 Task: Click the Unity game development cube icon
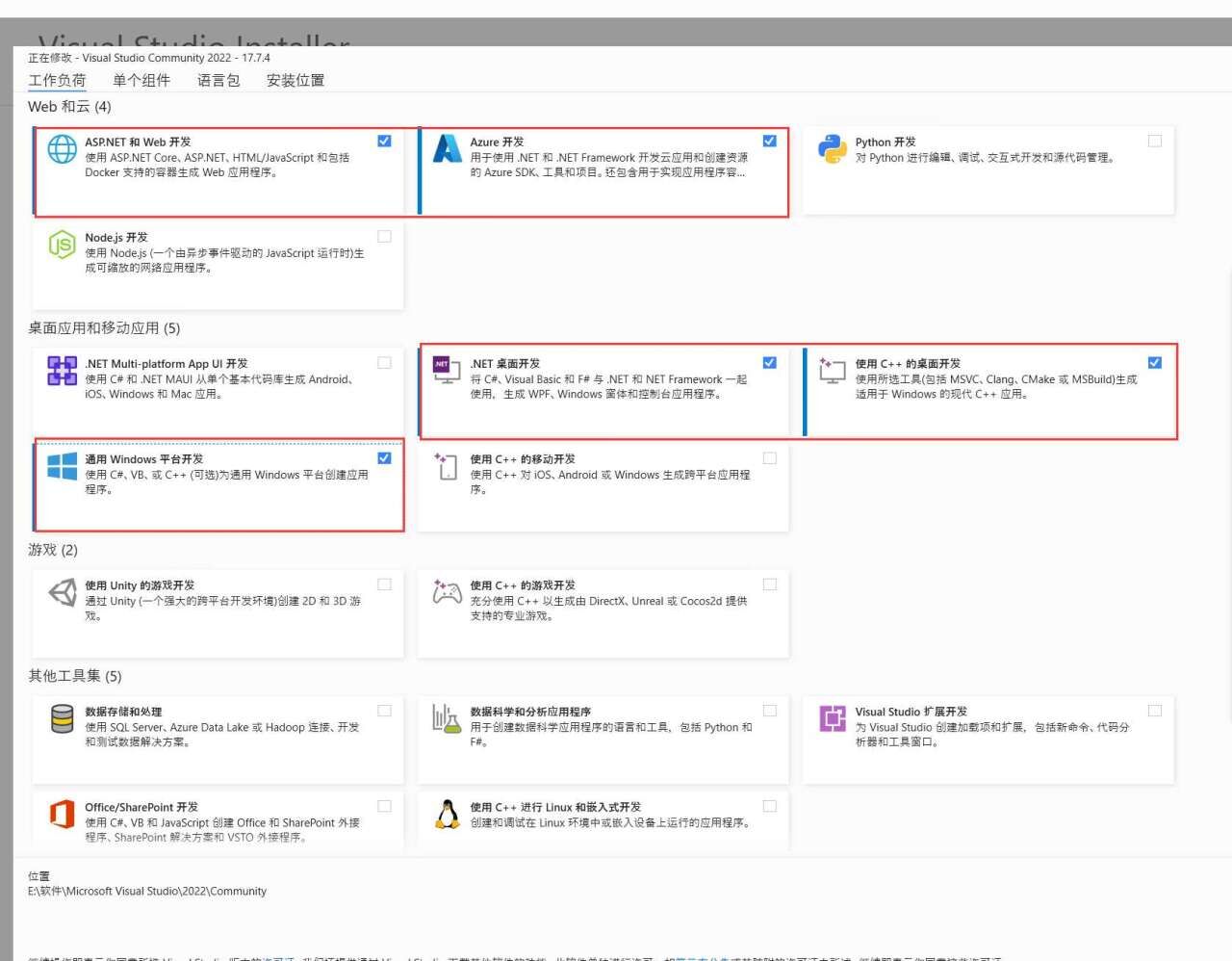[63, 592]
